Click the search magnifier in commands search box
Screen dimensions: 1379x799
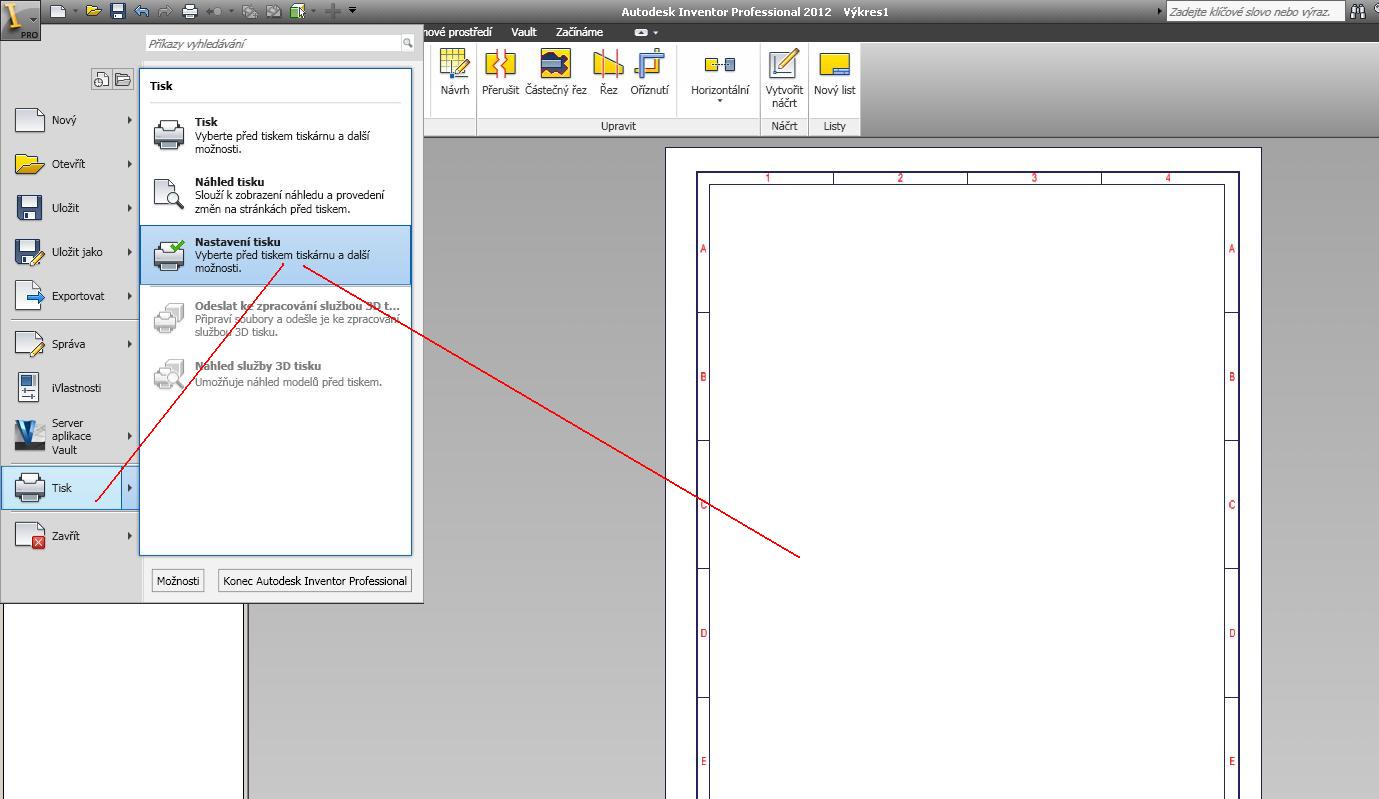407,44
